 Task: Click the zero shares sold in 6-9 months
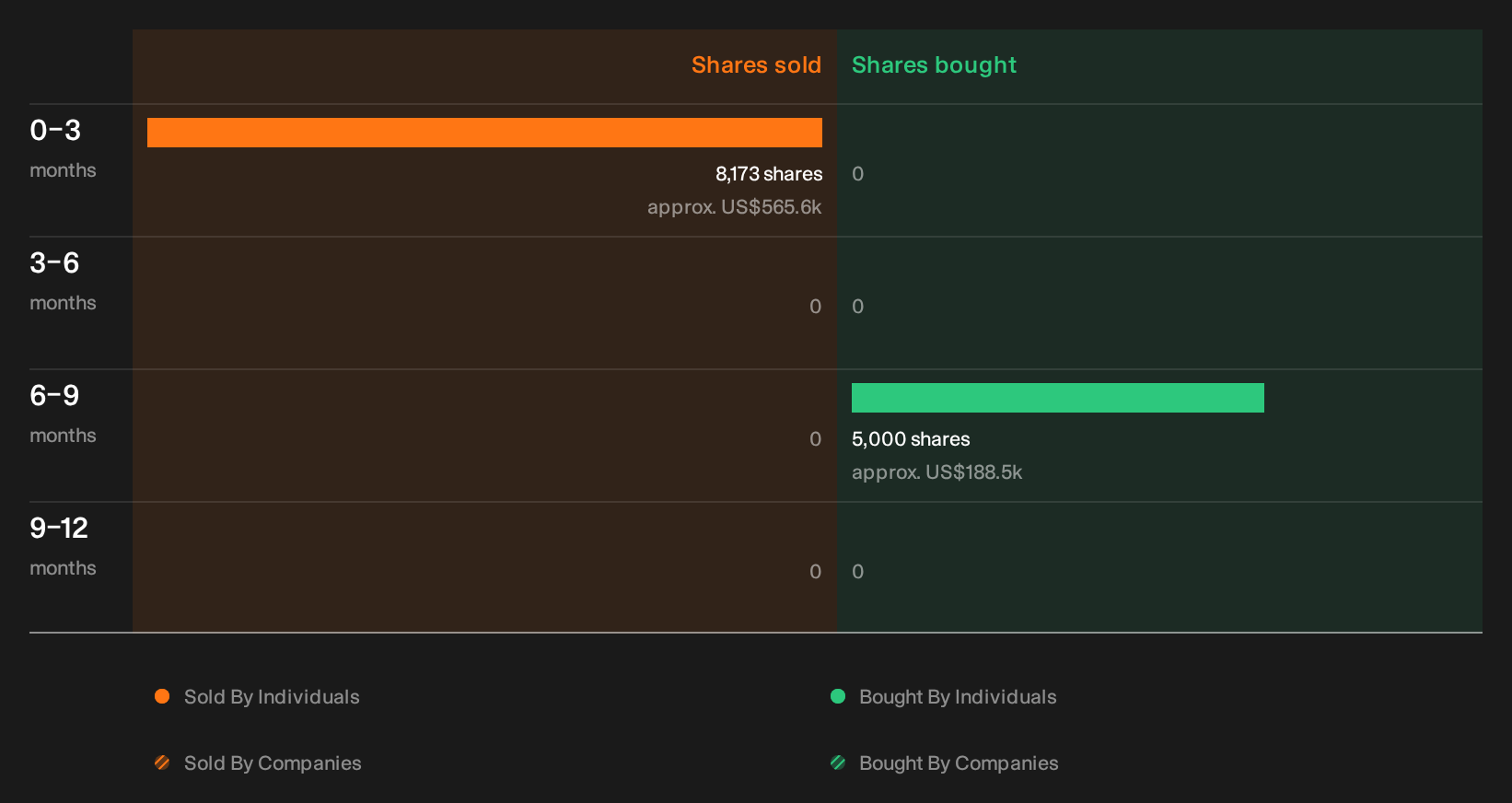[x=815, y=439]
